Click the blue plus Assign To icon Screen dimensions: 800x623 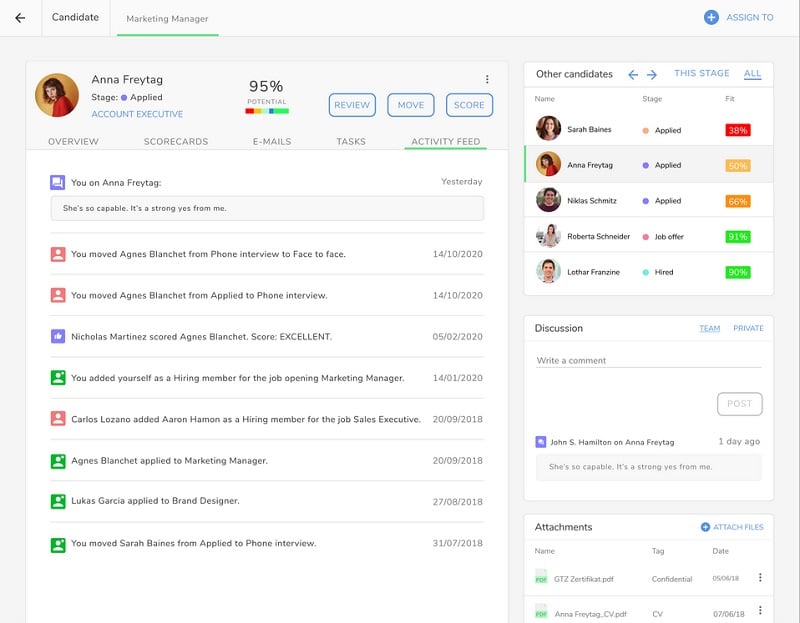click(x=711, y=17)
